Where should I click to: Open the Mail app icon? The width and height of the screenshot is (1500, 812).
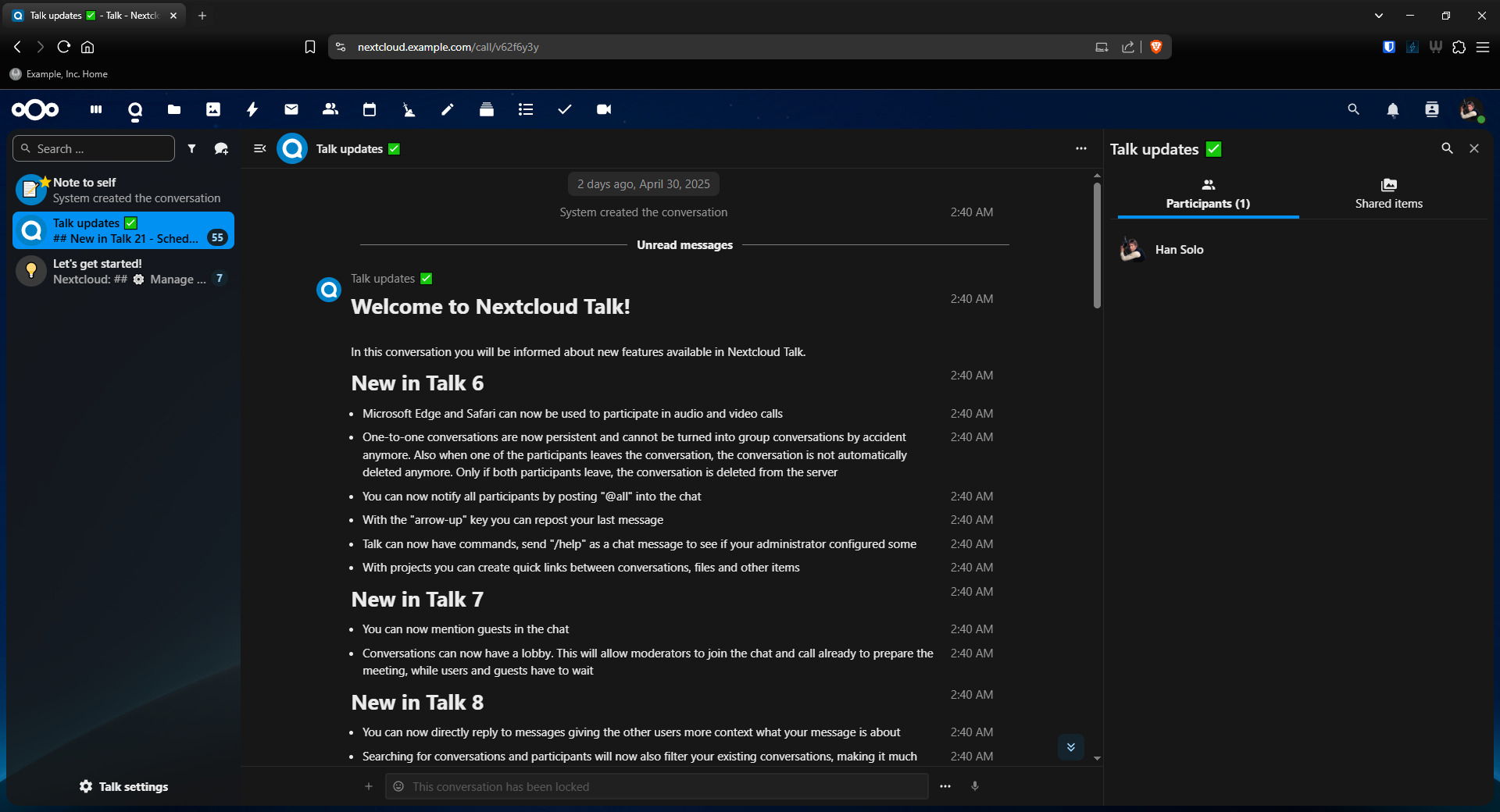[x=291, y=110]
